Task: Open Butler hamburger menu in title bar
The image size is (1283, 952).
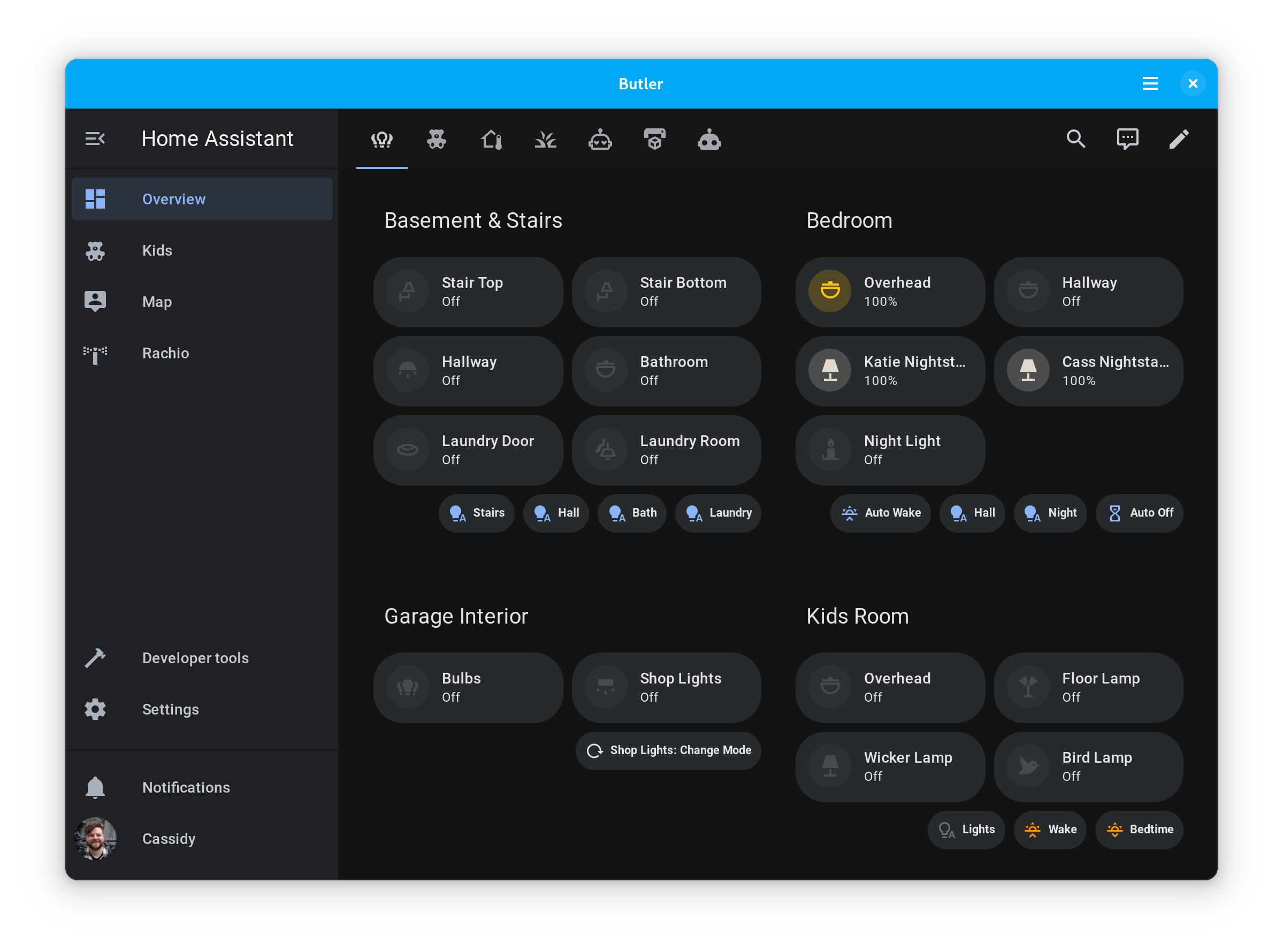Action: point(1150,84)
